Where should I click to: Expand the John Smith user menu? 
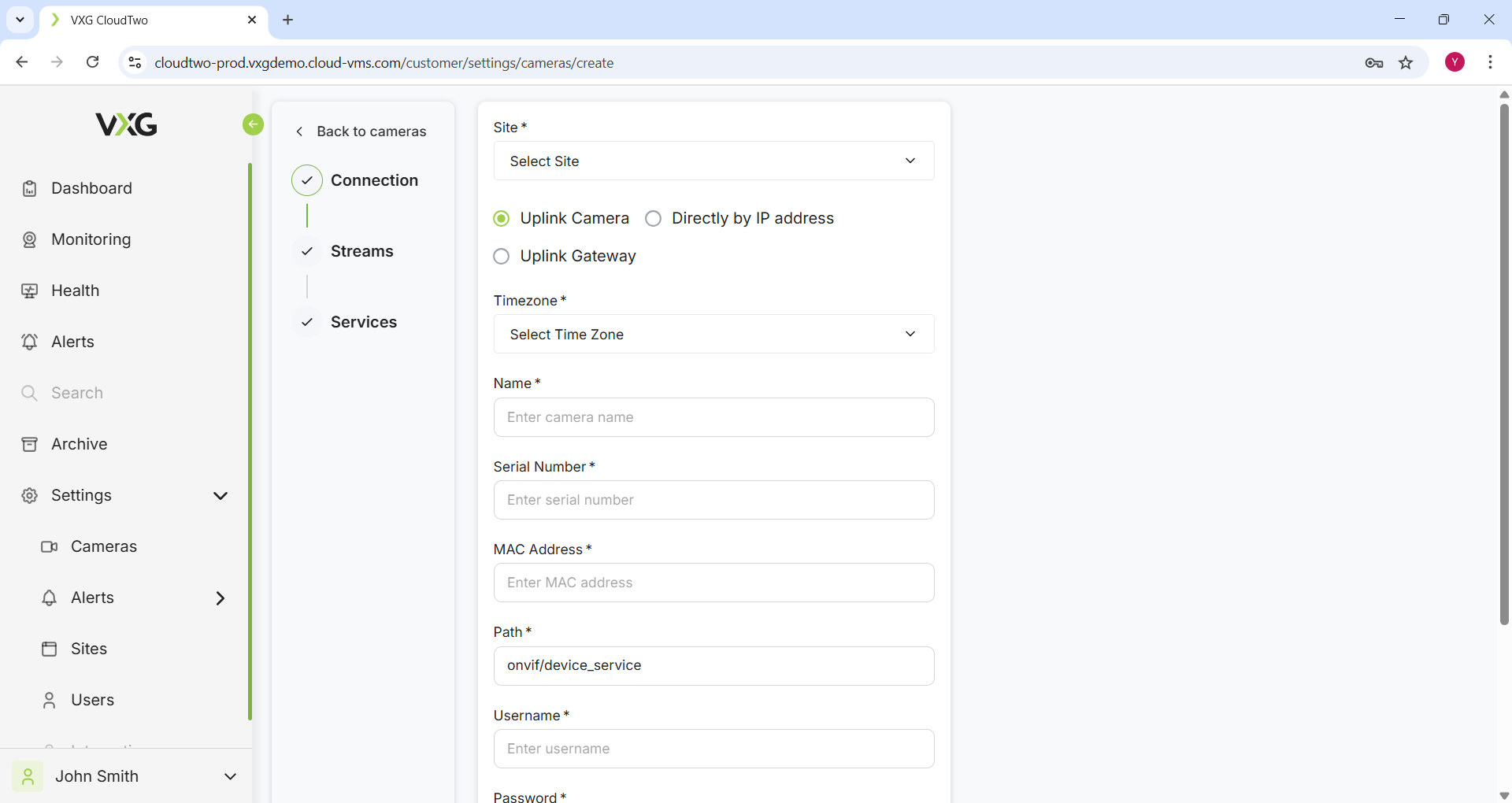click(x=230, y=777)
